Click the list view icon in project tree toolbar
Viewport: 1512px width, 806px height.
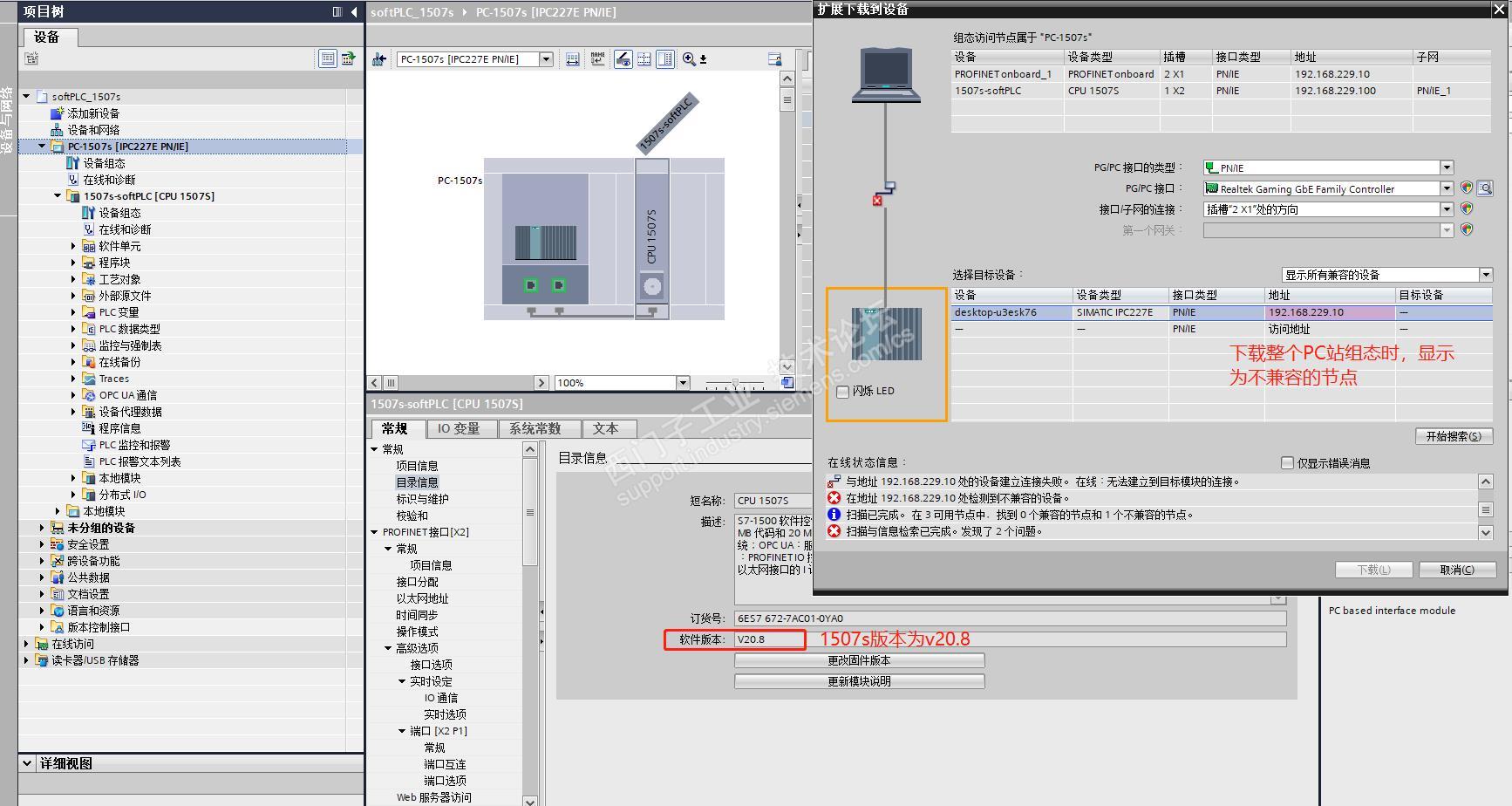click(327, 58)
